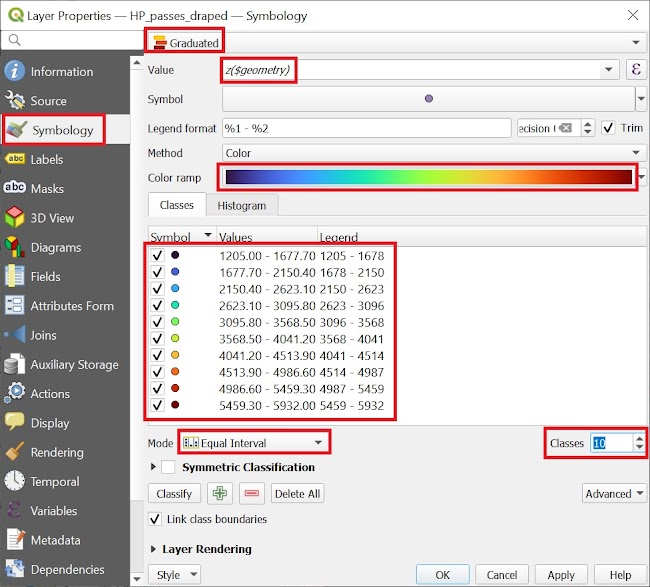
Task: Open the Advanced dropdown menu
Action: pyautogui.click(x=614, y=493)
